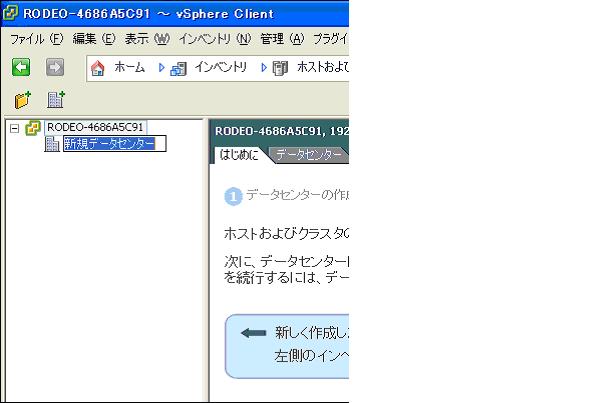The width and height of the screenshot is (612, 403).
Task: Go to ホストおよび breadcrumb entry
Action: pos(322,67)
